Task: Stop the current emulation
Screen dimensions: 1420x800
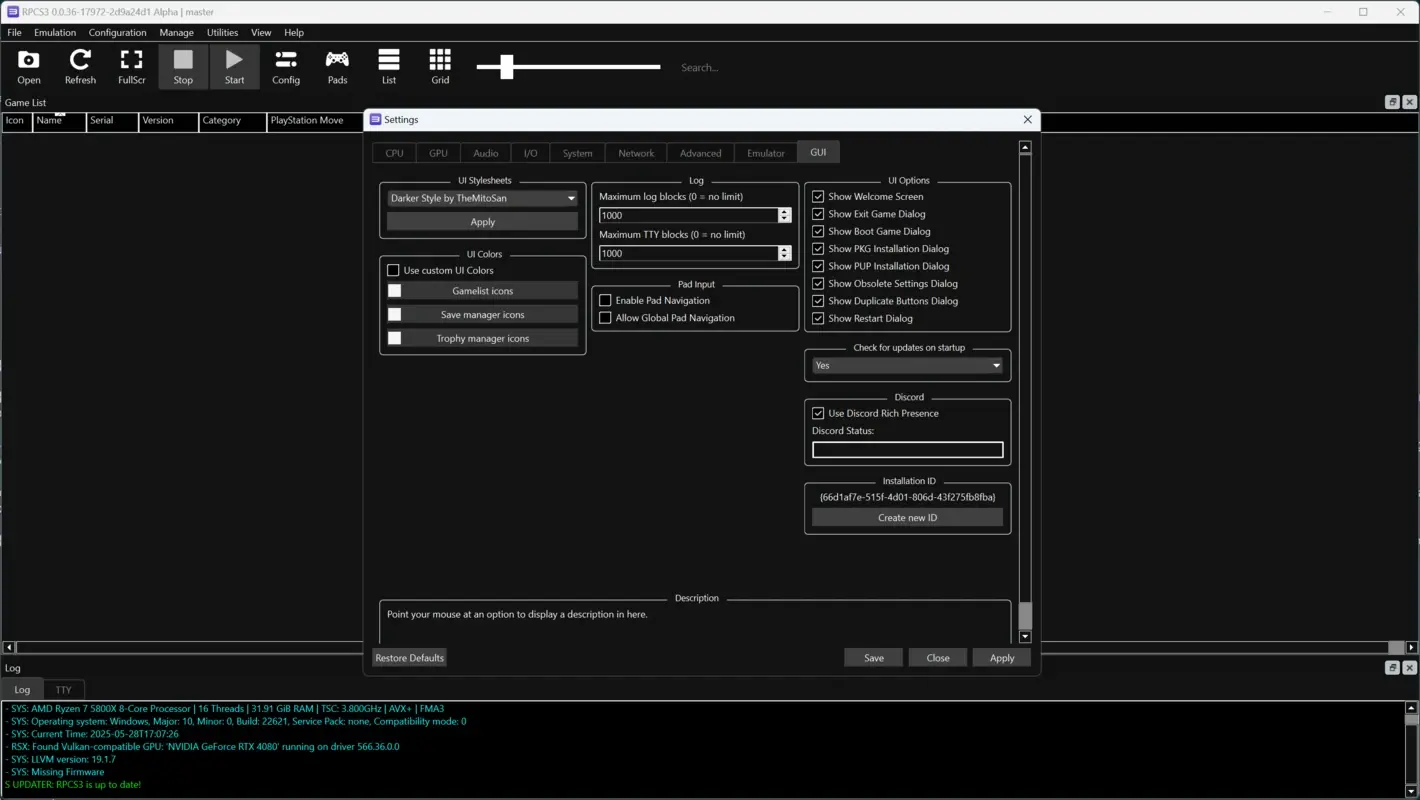Action: tap(183, 66)
